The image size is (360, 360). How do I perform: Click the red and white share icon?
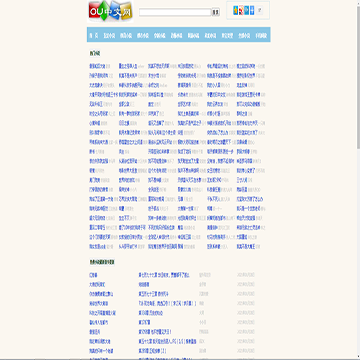click(241, 10)
